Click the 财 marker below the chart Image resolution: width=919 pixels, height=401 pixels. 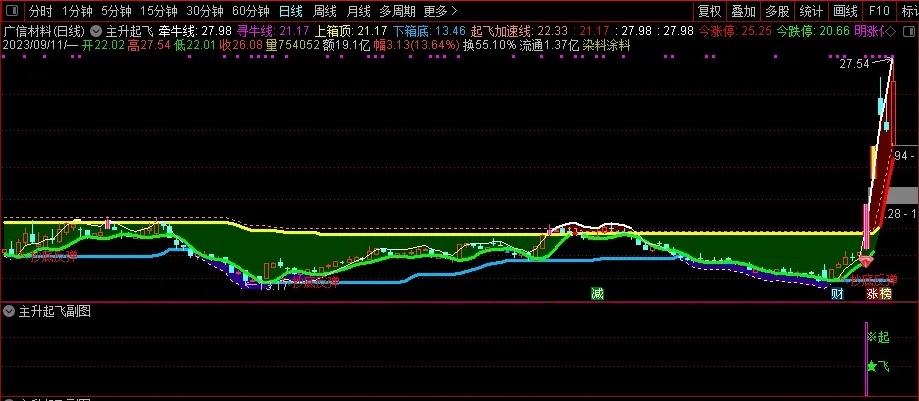pyautogui.click(x=838, y=294)
